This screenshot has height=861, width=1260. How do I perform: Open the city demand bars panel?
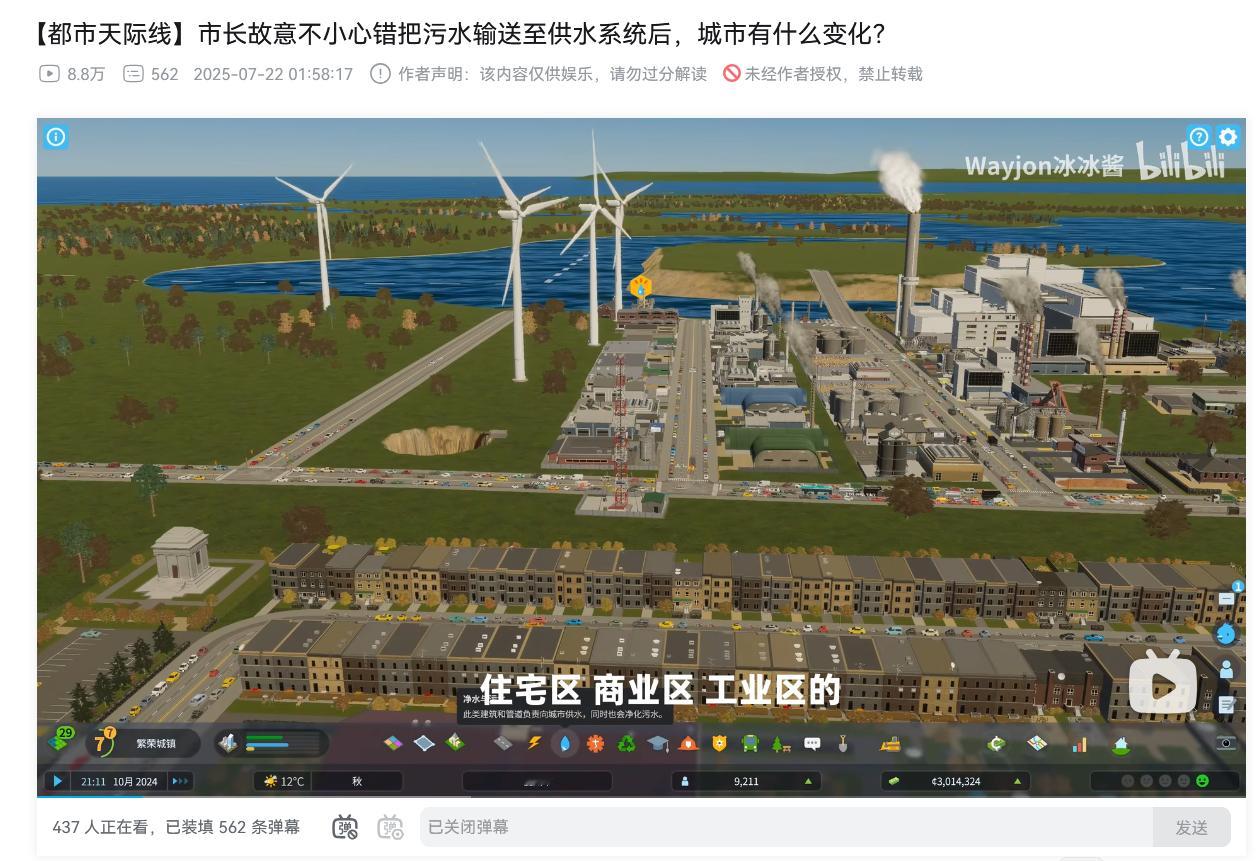point(272,743)
